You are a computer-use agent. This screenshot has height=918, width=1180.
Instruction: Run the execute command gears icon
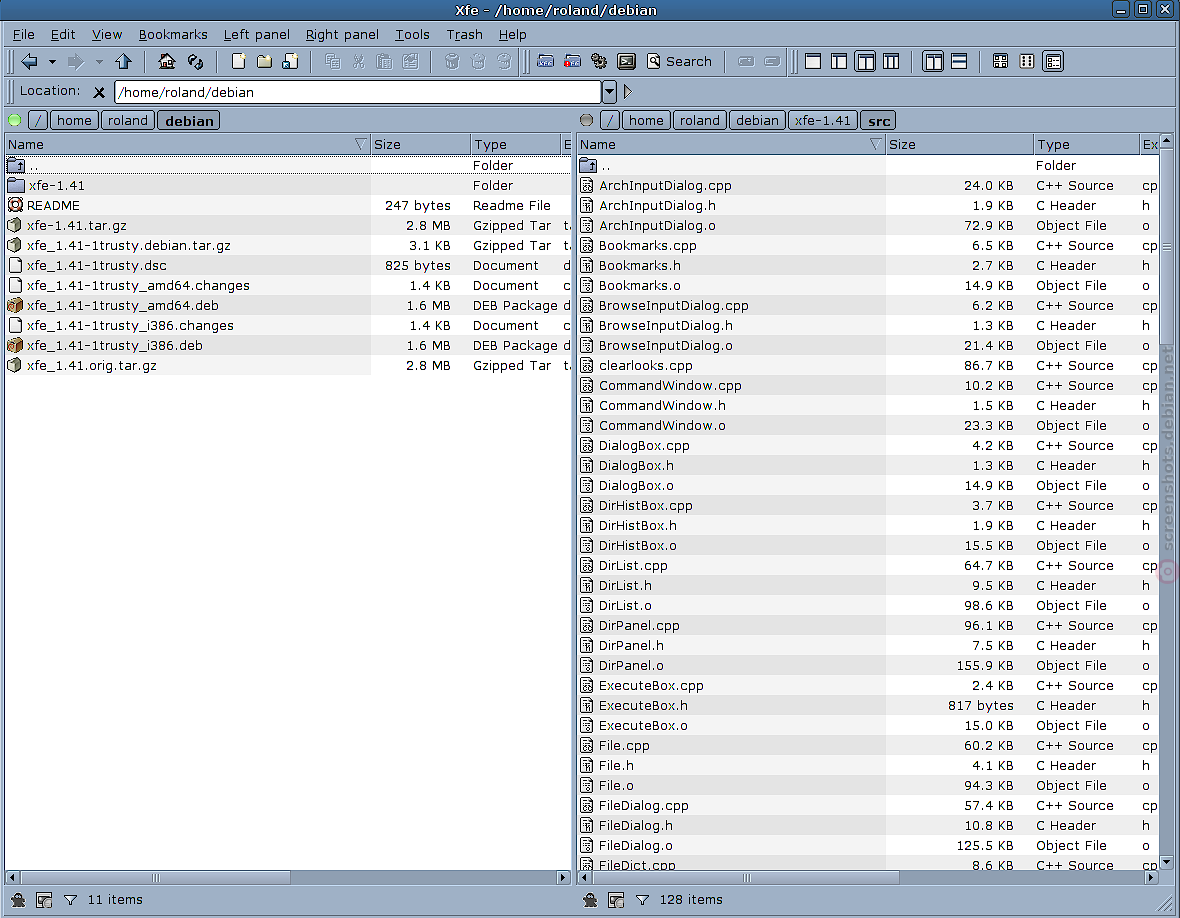[x=599, y=62]
